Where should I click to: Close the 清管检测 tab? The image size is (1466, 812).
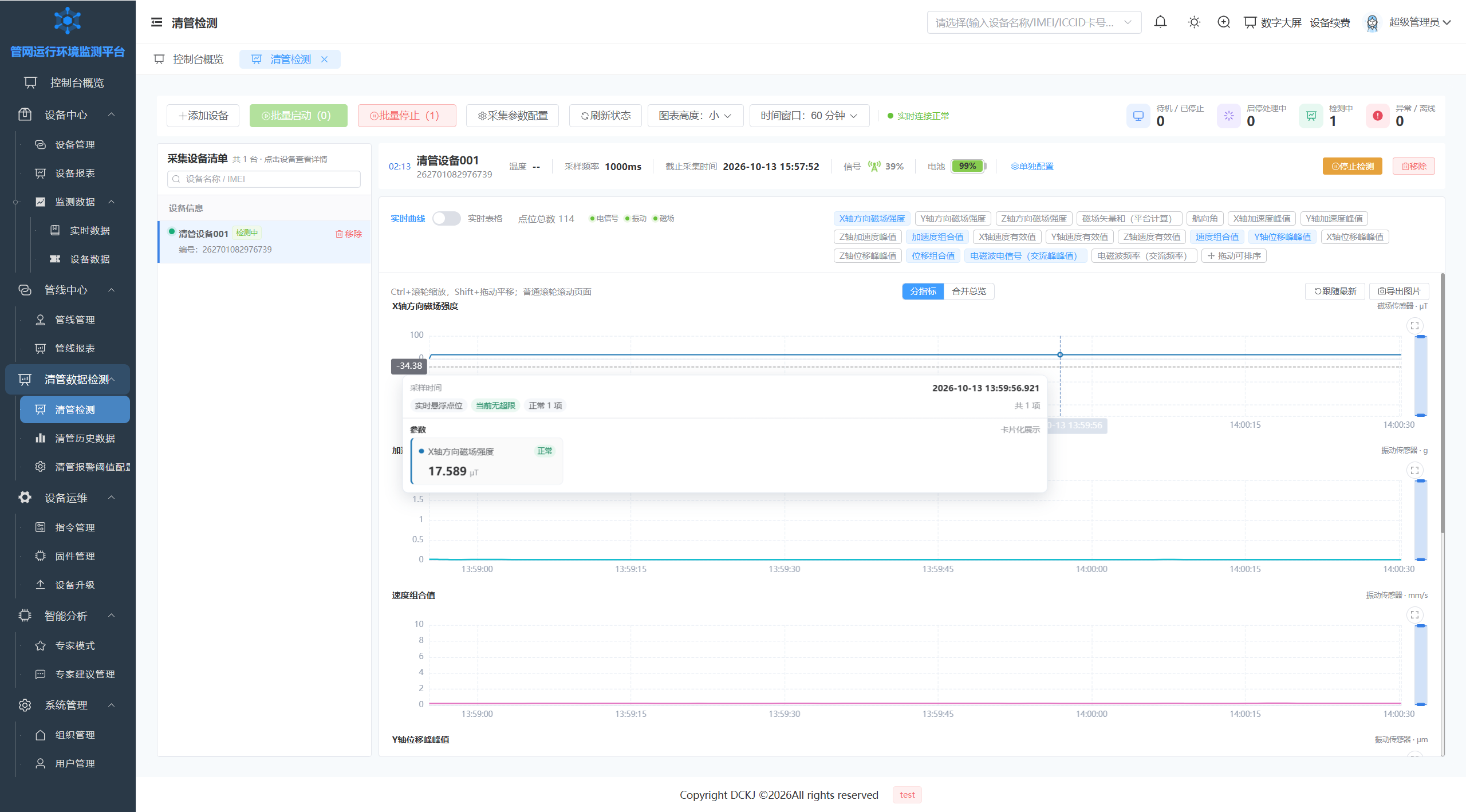click(324, 59)
